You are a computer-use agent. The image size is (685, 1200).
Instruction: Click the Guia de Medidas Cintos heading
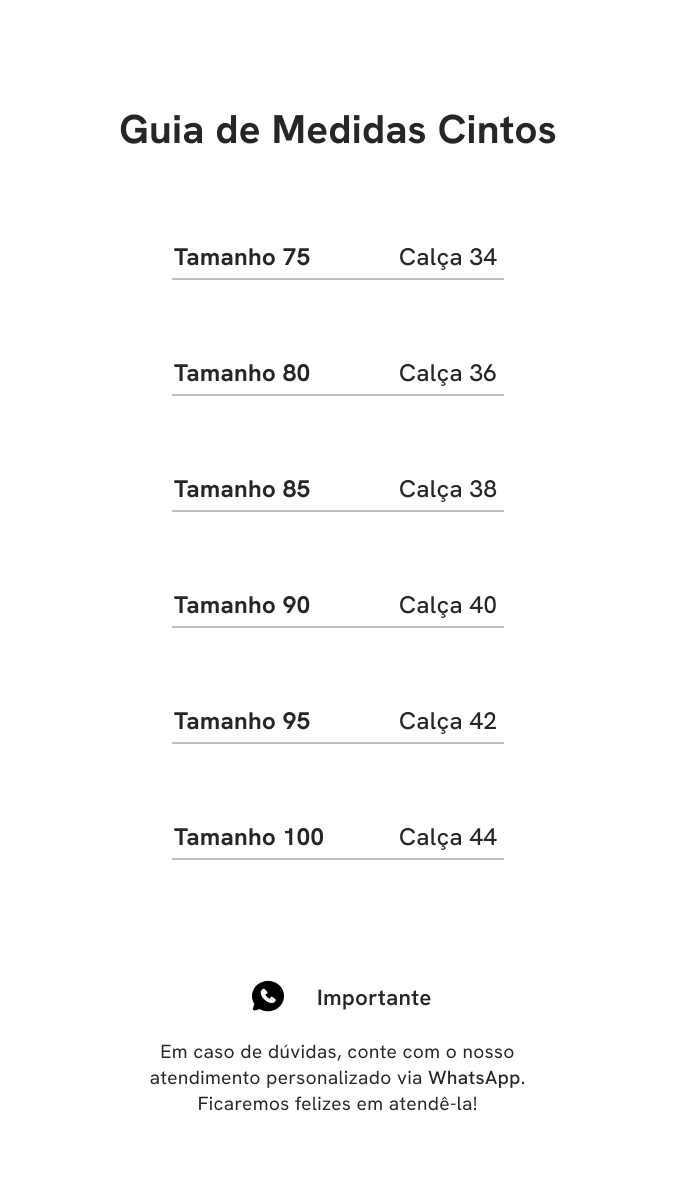338,130
